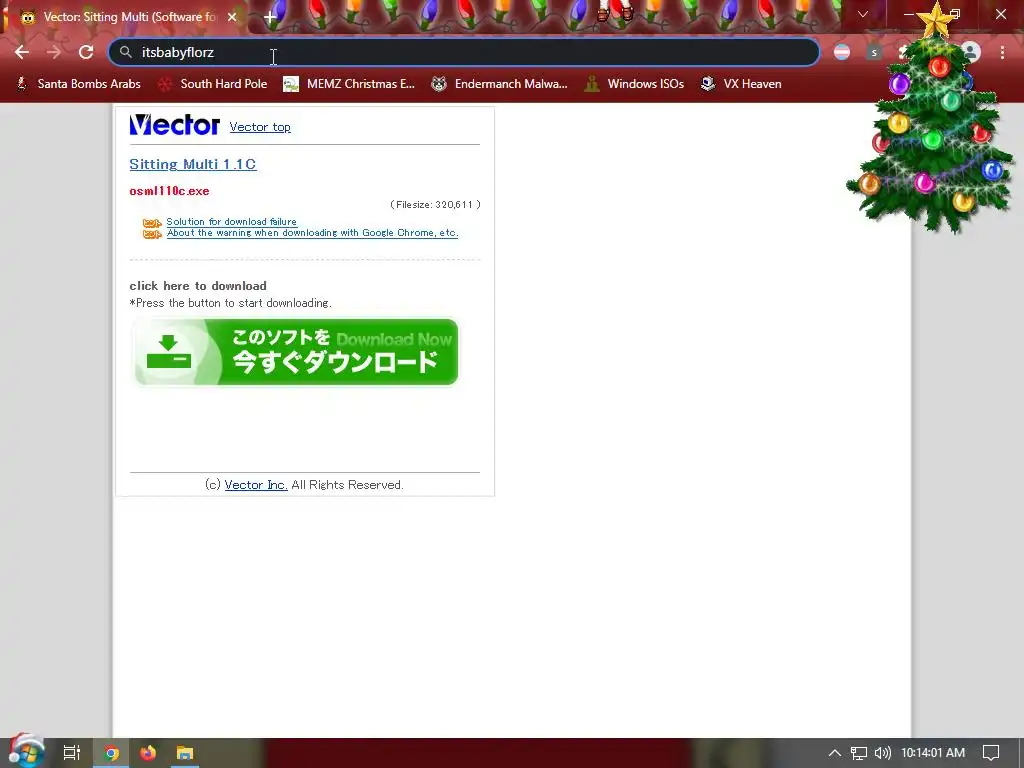Image resolution: width=1024 pixels, height=768 pixels.
Task: Open the Endermanch Malwa... bookmark
Action: tap(500, 84)
